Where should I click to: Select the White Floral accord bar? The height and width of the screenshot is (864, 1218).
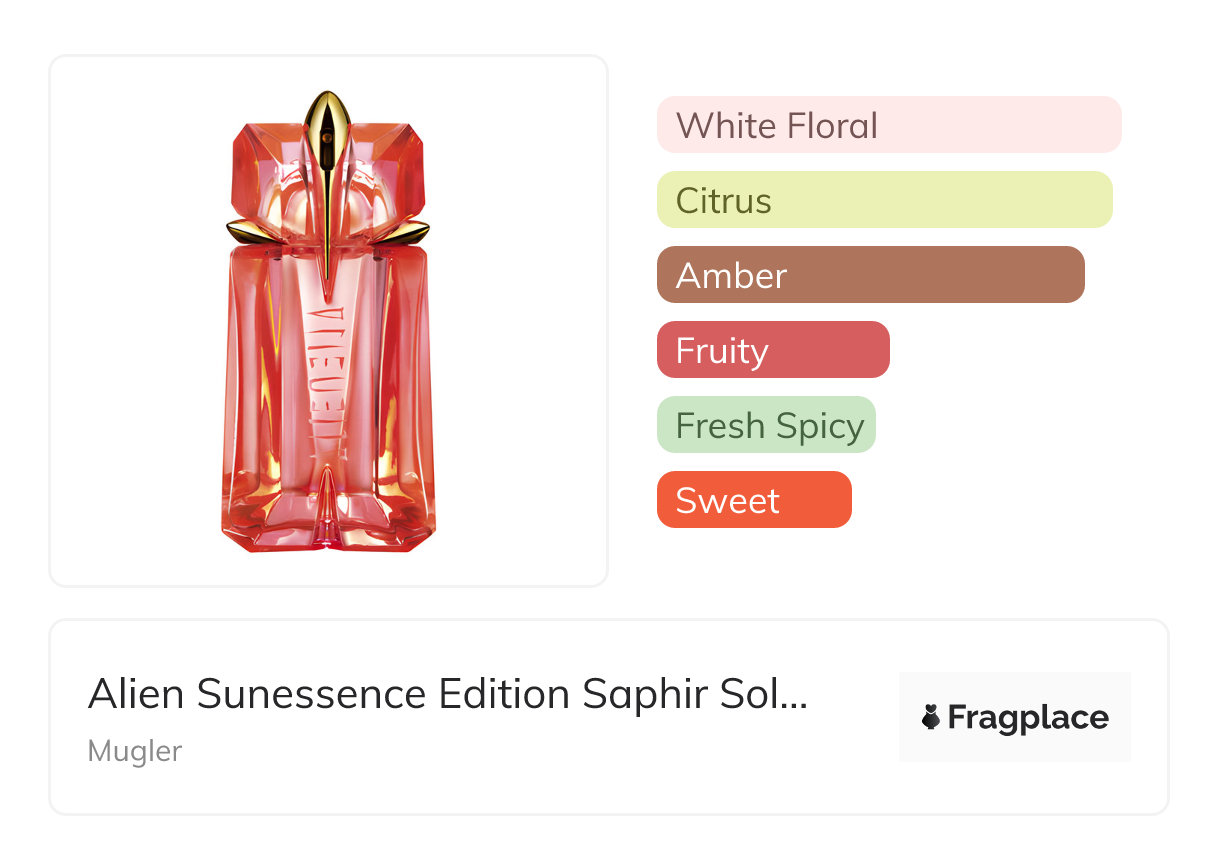pyautogui.click(x=888, y=125)
